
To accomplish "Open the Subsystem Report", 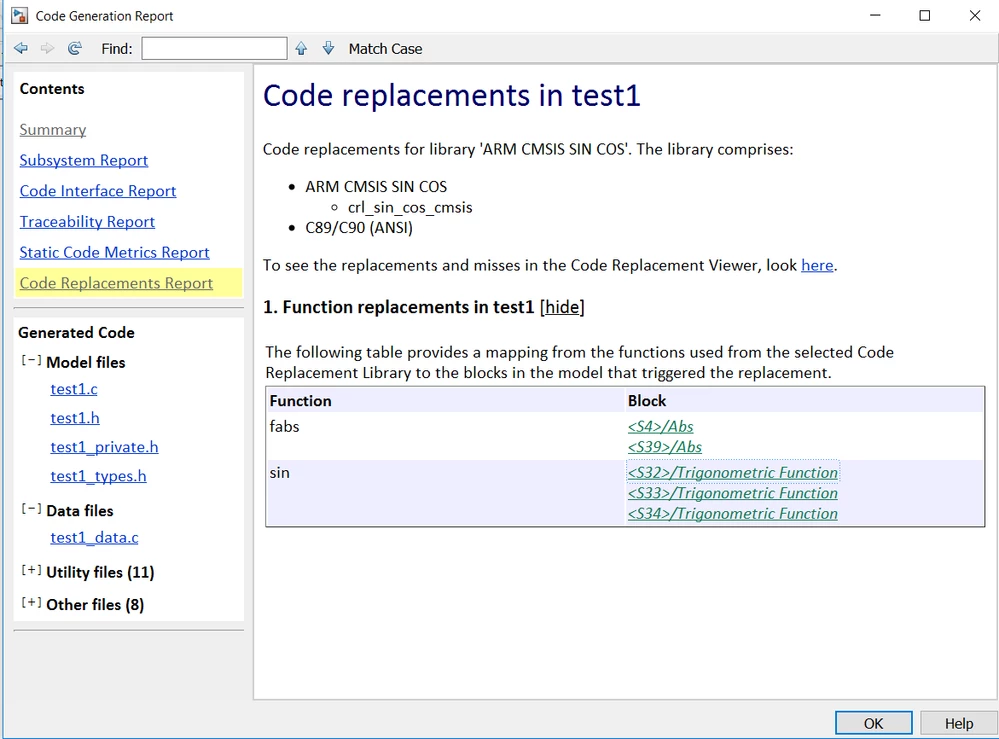I will 83,161.
